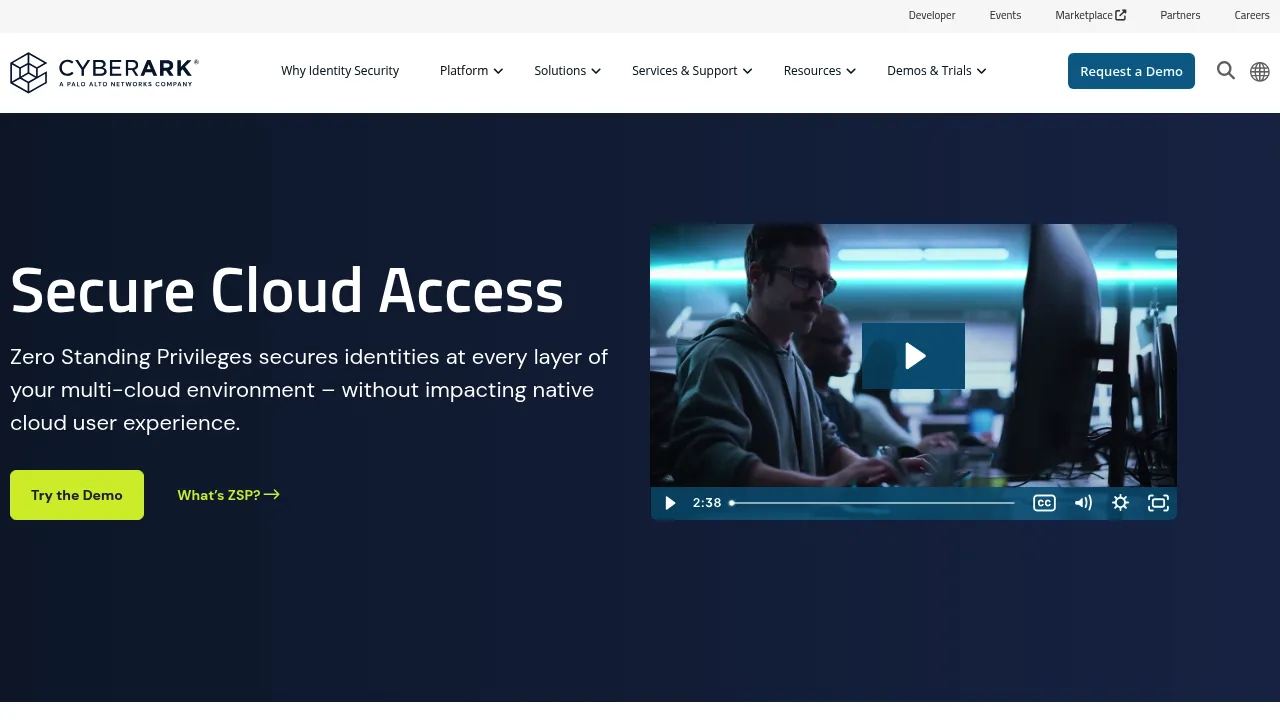The height and width of the screenshot is (720, 1280).
Task: Mute the video volume
Action: pos(1083,503)
